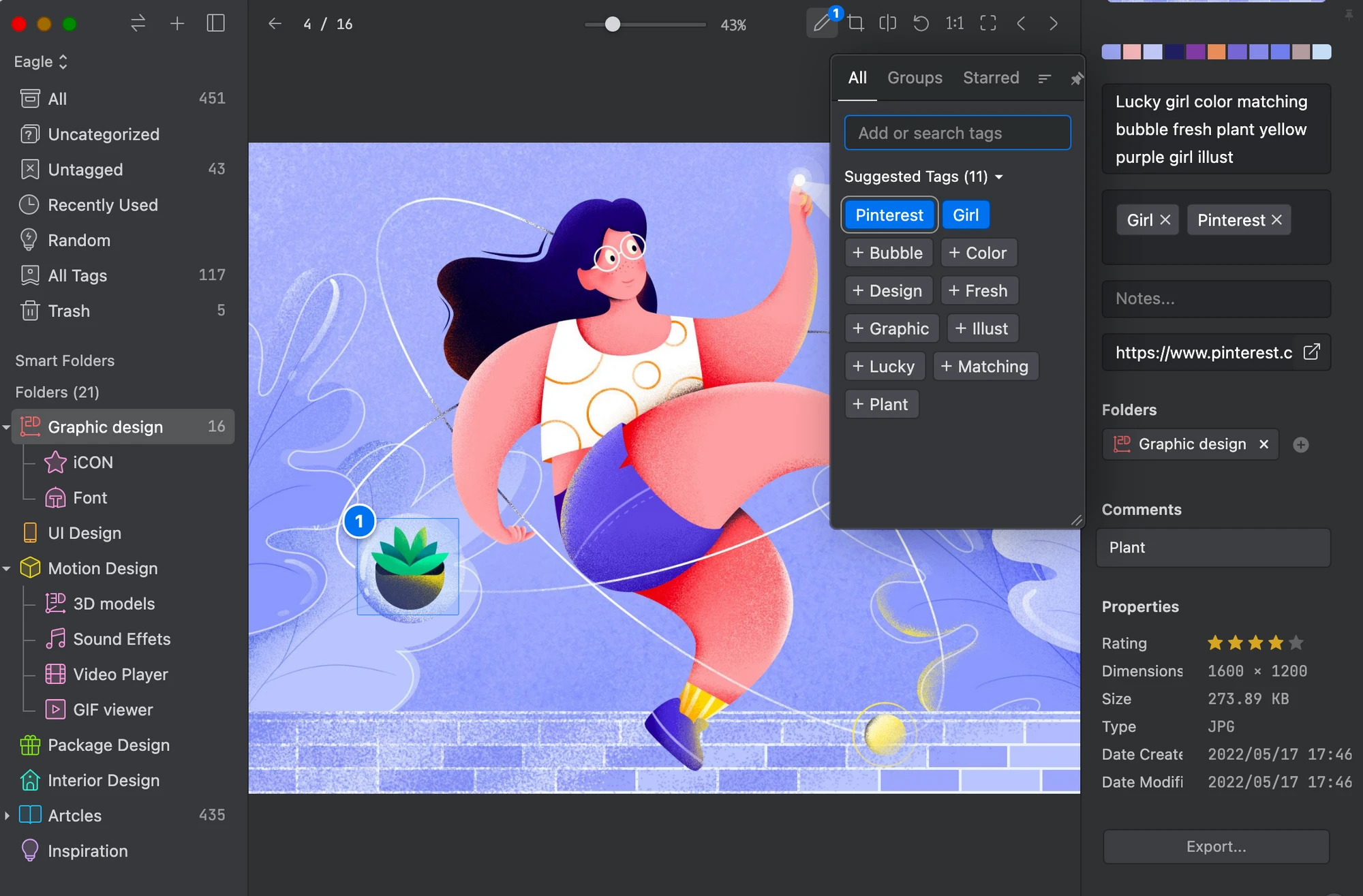Pin the tags popup panel

click(1076, 79)
